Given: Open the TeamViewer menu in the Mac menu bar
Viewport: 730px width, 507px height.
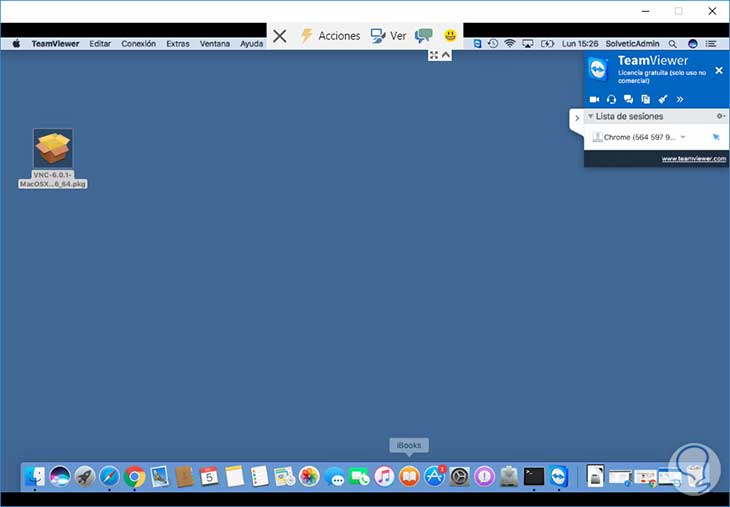Looking at the screenshot, I should coord(55,44).
